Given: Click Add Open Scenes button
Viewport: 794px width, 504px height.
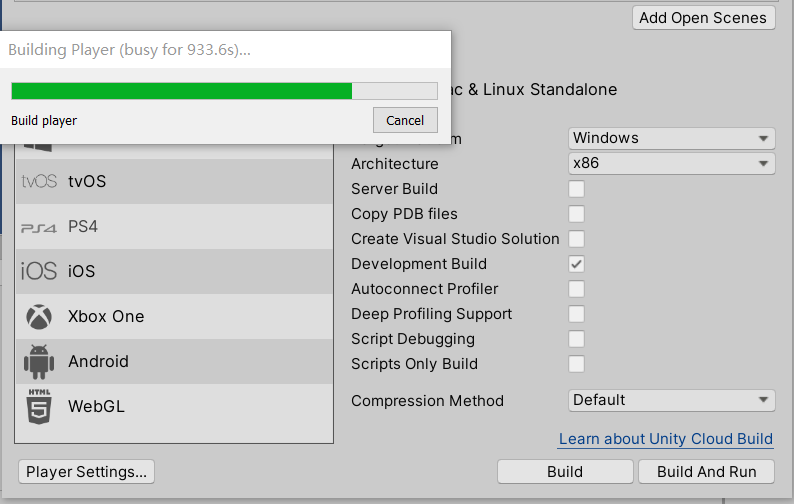Looking at the screenshot, I should [703, 18].
